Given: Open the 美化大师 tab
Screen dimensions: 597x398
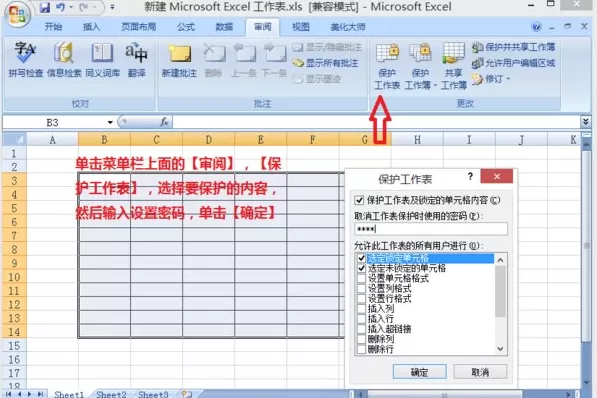Looking at the screenshot, I should tap(348, 27).
